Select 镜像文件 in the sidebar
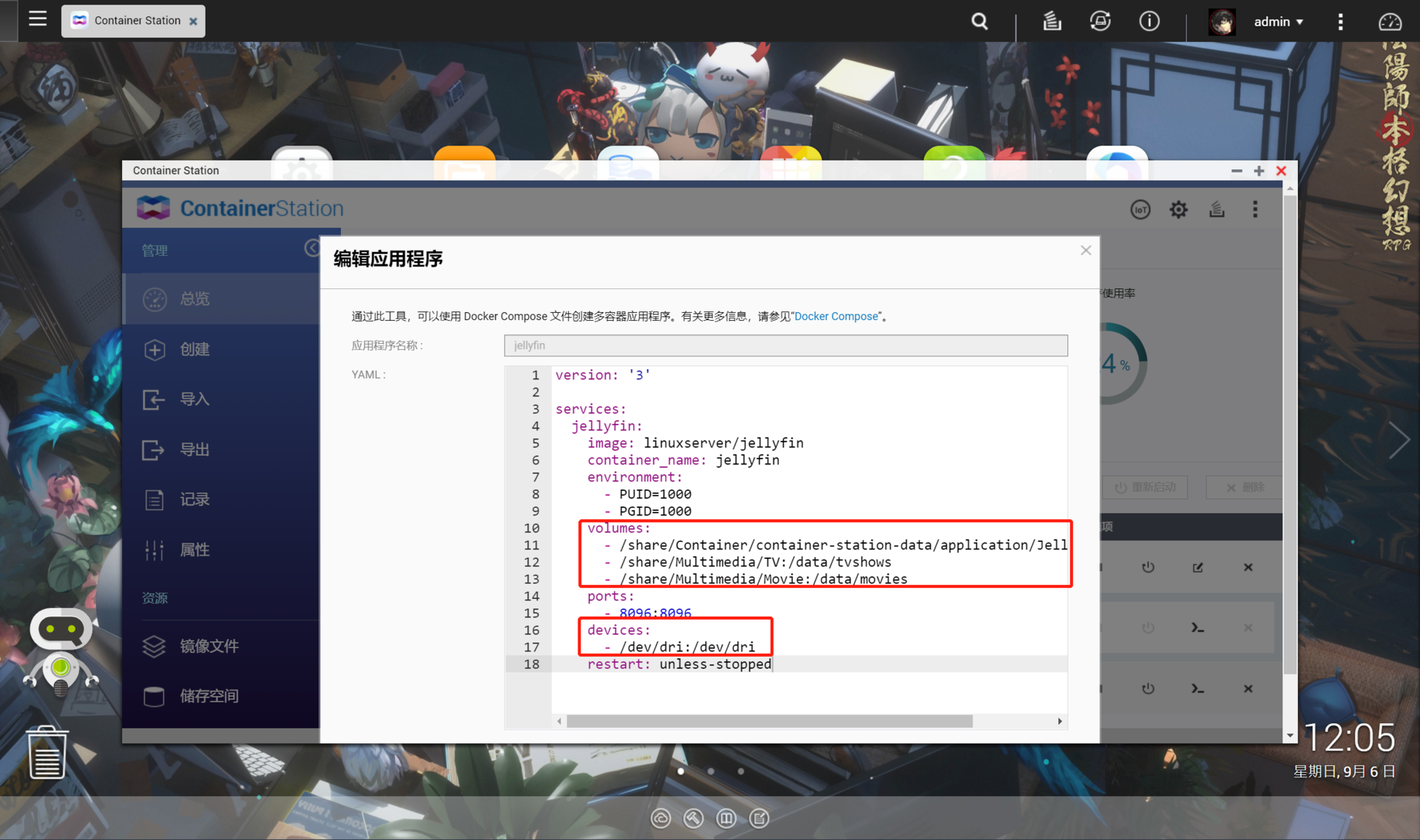This screenshot has width=1420, height=840. coord(209,646)
